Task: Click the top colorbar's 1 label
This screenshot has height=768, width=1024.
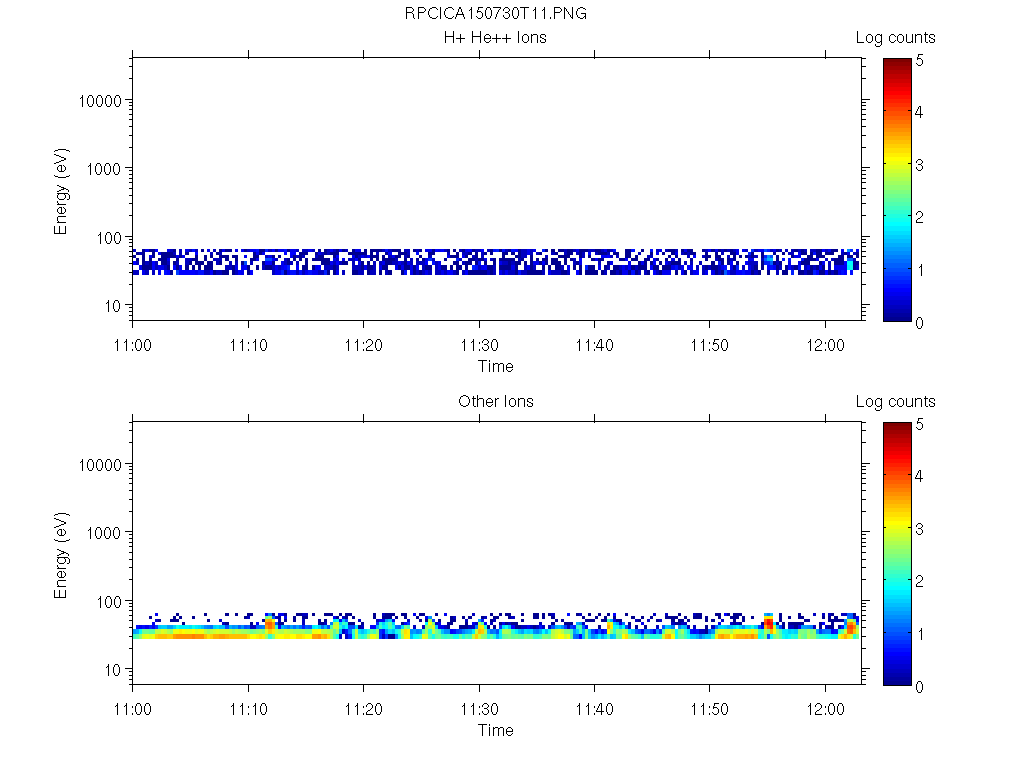Action: [x=920, y=270]
